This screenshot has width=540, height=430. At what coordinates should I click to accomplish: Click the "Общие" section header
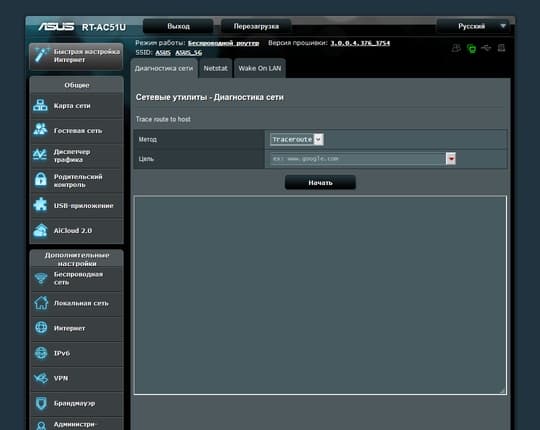(x=77, y=85)
